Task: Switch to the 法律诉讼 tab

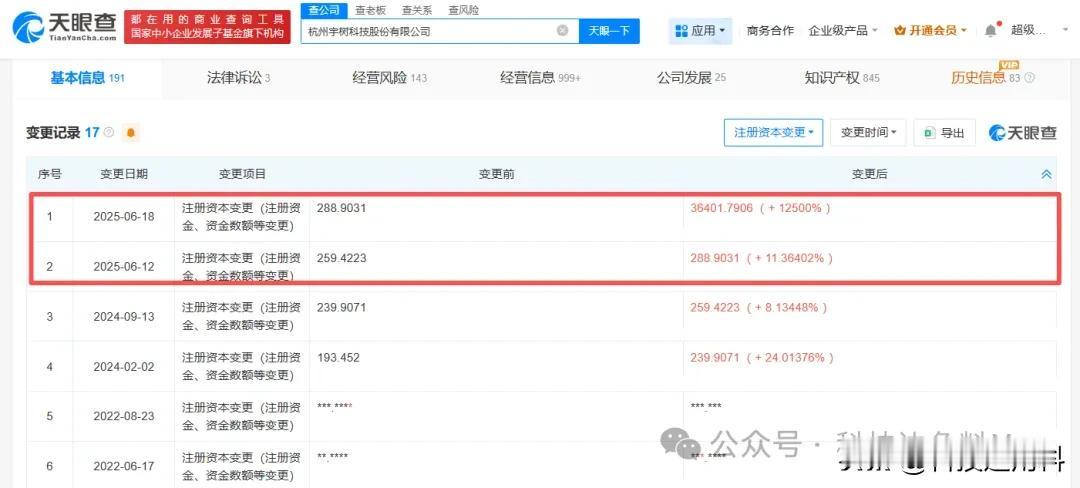Action: click(238, 78)
